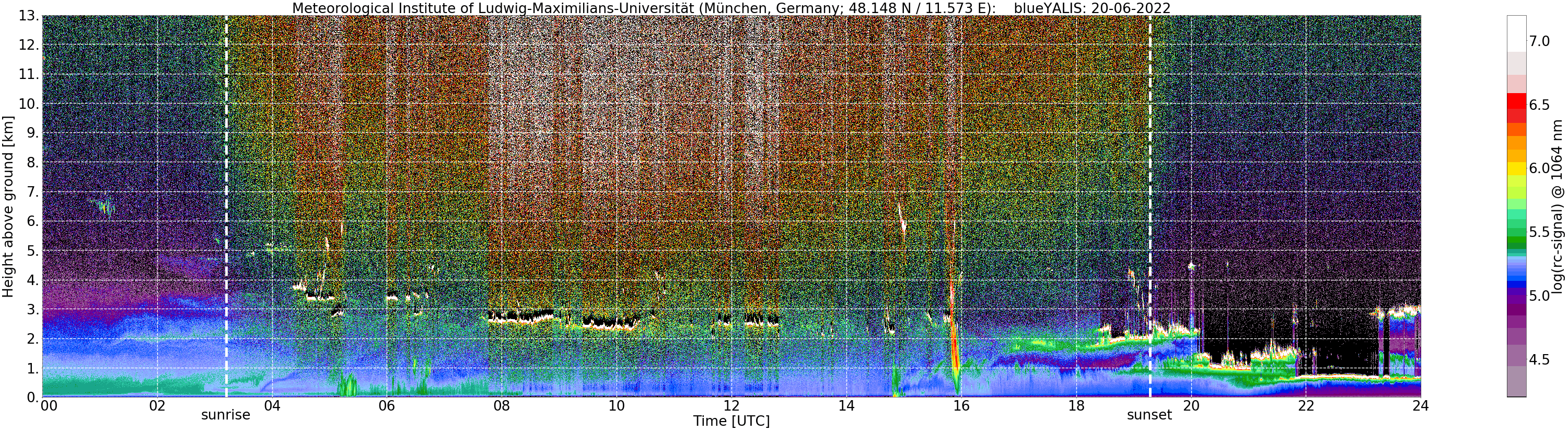Click the y-axis tick label '9.'
This screenshot has width=1568, height=431.
[32, 133]
